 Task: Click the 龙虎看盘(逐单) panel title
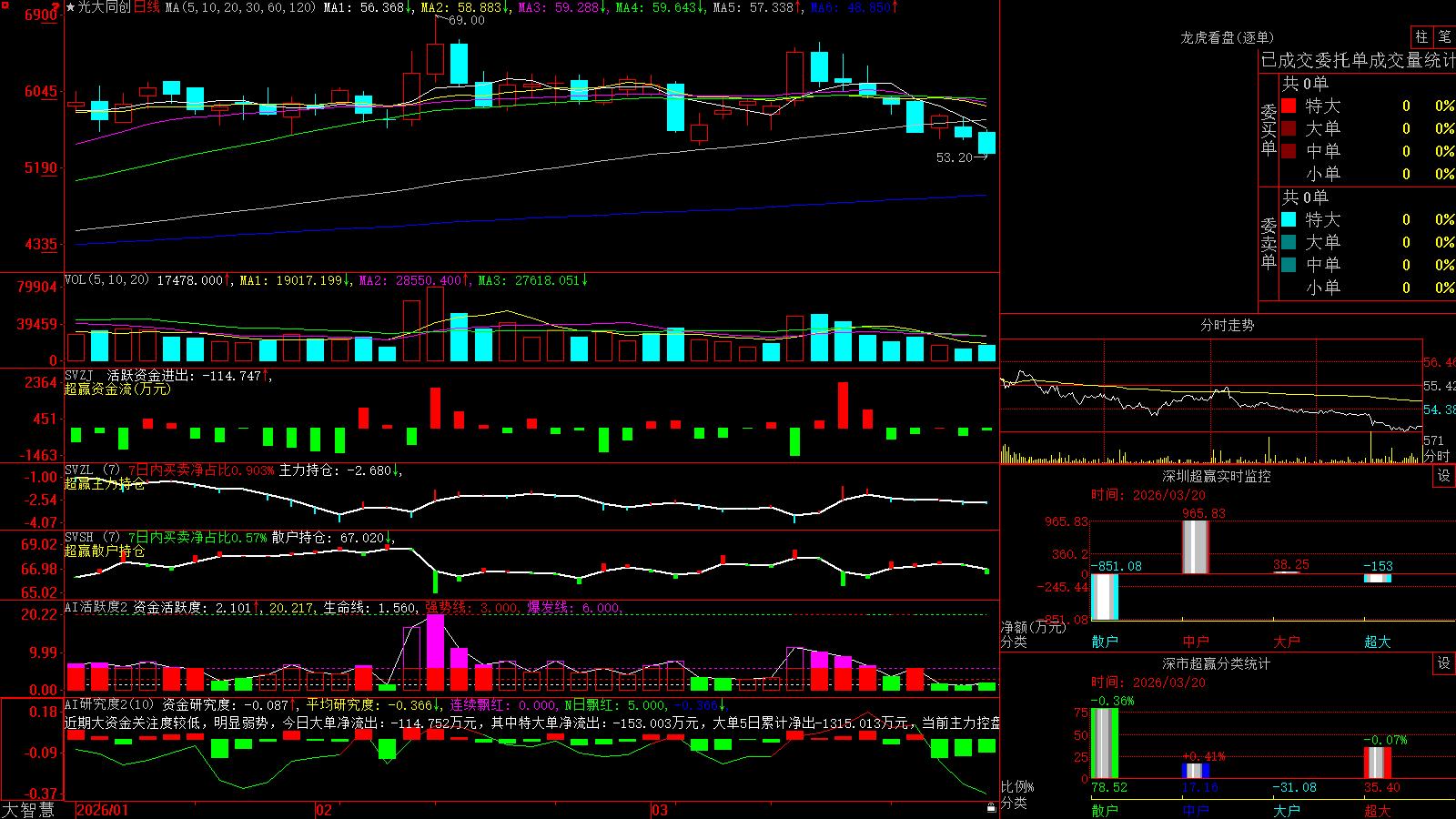[1227, 37]
